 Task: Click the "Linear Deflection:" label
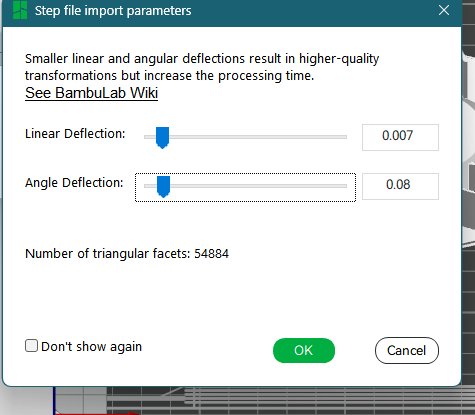click(75, 134)
